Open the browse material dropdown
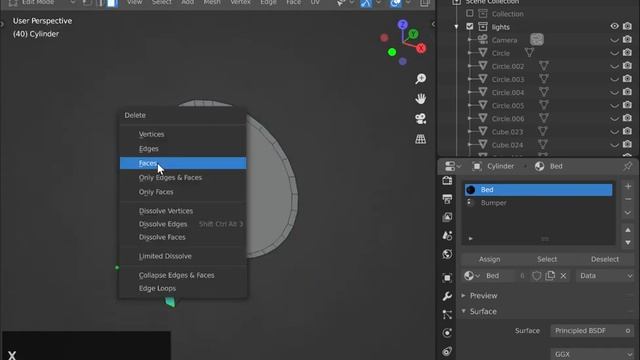This screenshot has height=360, width=640. (x=472, y=276)
